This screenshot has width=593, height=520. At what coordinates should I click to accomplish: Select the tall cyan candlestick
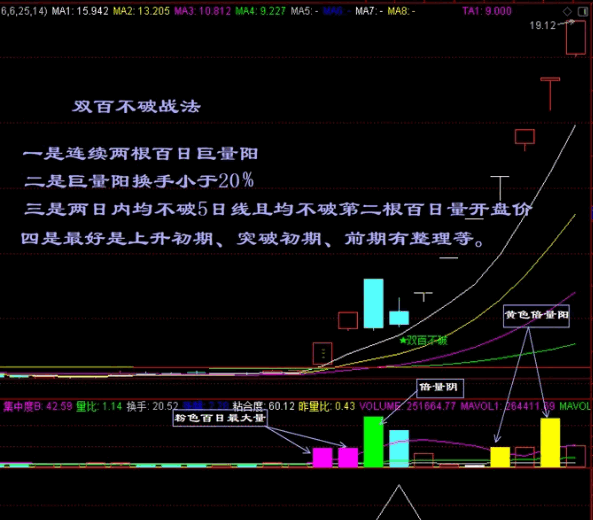tap(374, 304)
